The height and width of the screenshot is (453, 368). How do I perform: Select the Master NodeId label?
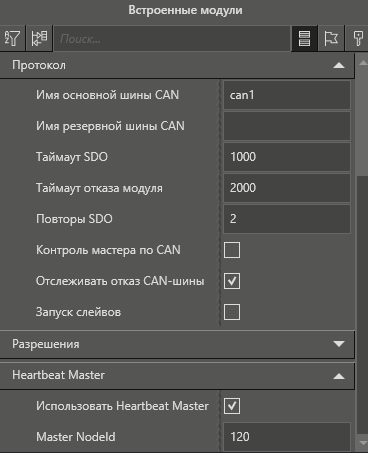(76, 437)
